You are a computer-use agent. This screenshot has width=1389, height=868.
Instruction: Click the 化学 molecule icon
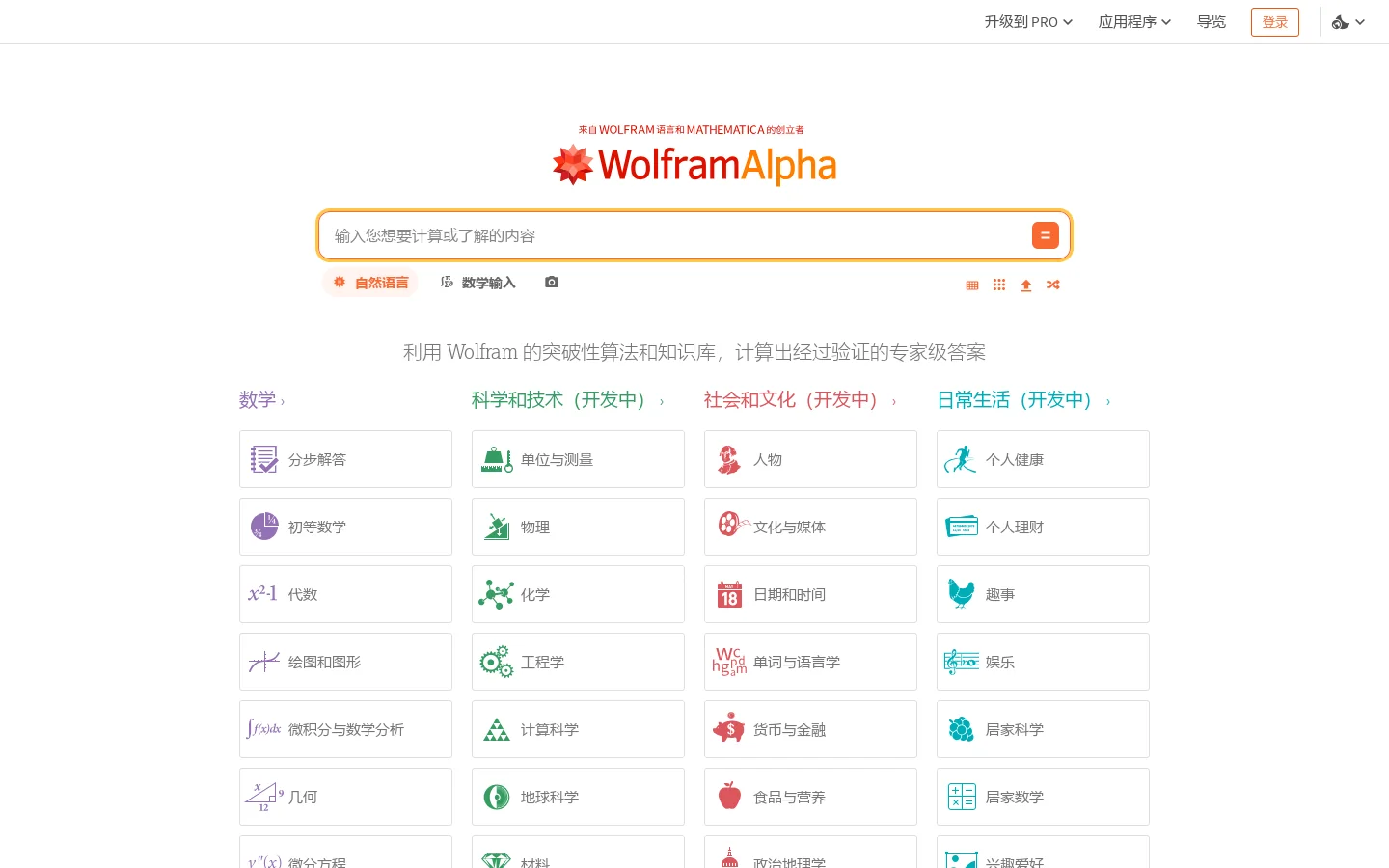pos(497,594)
